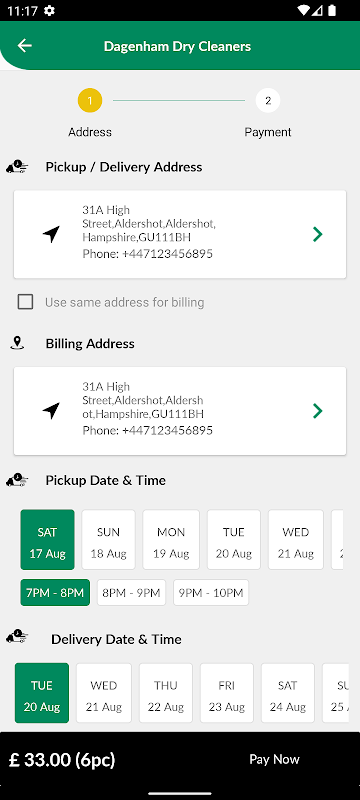Image resolution: width=360 pixels, height=800 pixels.
Task: Select the 8PM - 9PM pickup slot
Action: 132,593
